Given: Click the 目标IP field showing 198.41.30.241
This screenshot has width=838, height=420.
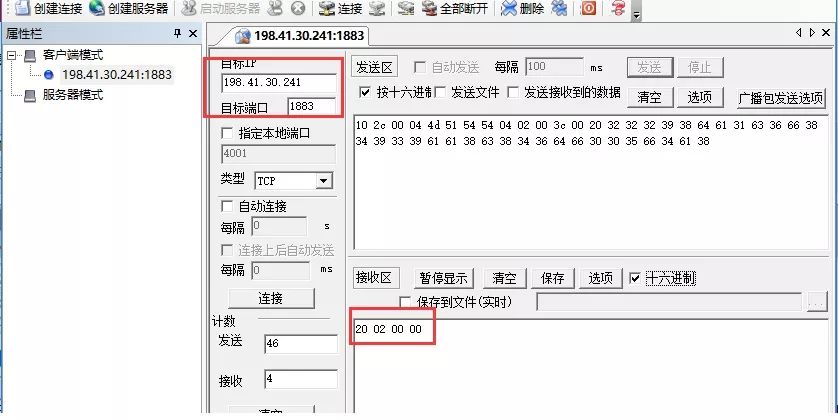Looking at the screenshot, I should tap(278, 82).
